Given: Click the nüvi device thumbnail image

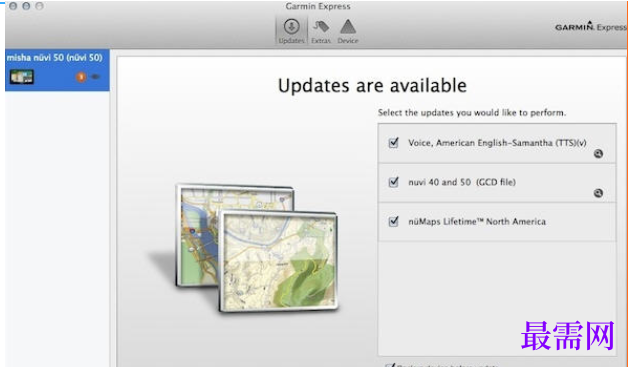Looking at the screenshot, I should click(x=22, y=77).
